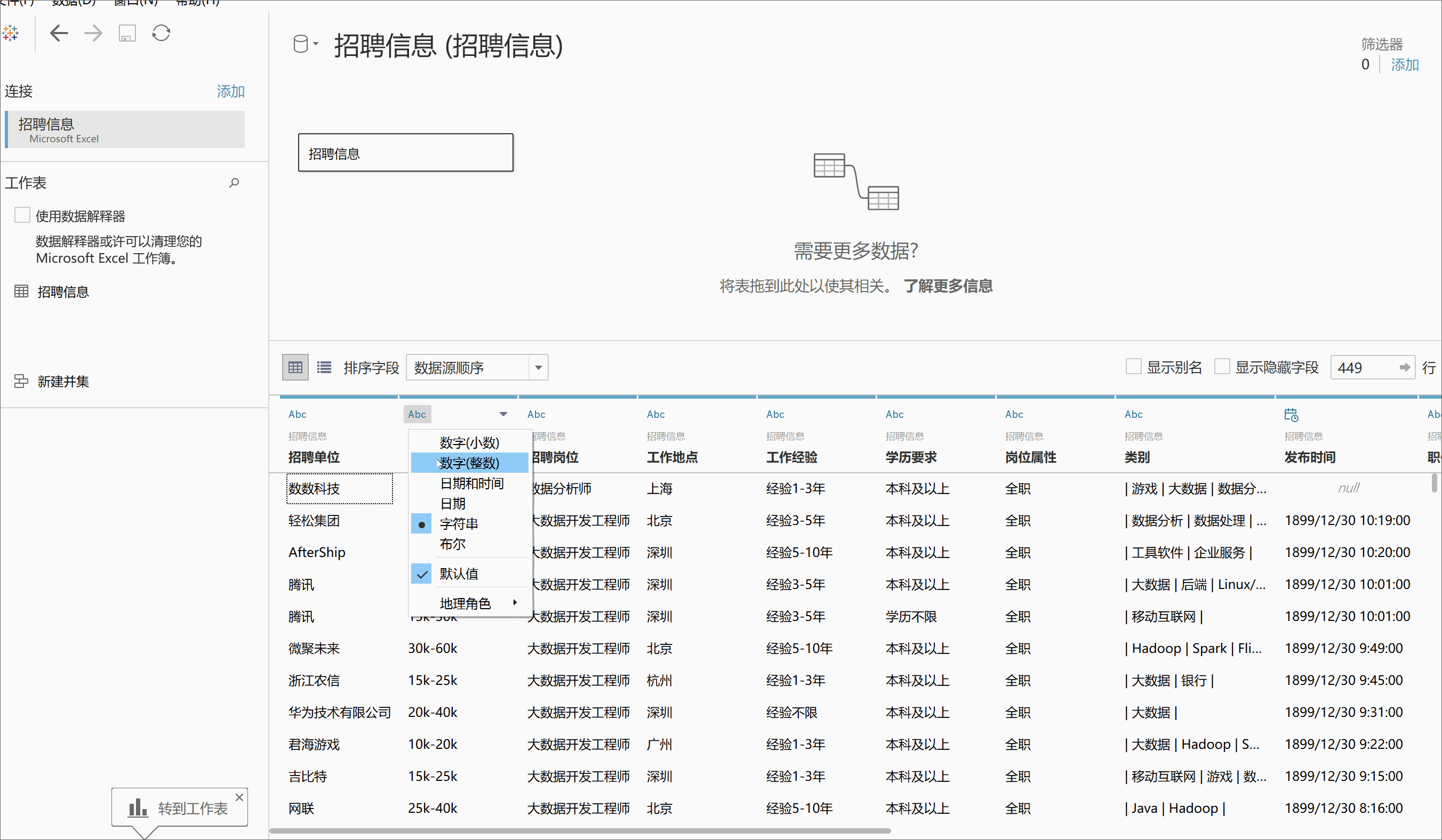The height and width of the screenshot is (840, 1442).
Task: Open the 数据源顺序 sort dropdown
Action: tap(538, 368)
